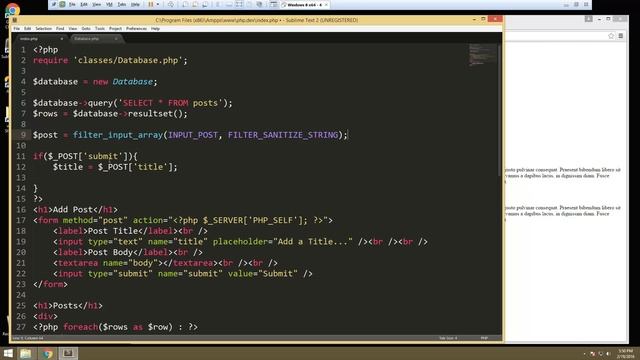Maximize the Sublime Text window
The width and height of the screenshot is (640, 360).
pos(483,19)
